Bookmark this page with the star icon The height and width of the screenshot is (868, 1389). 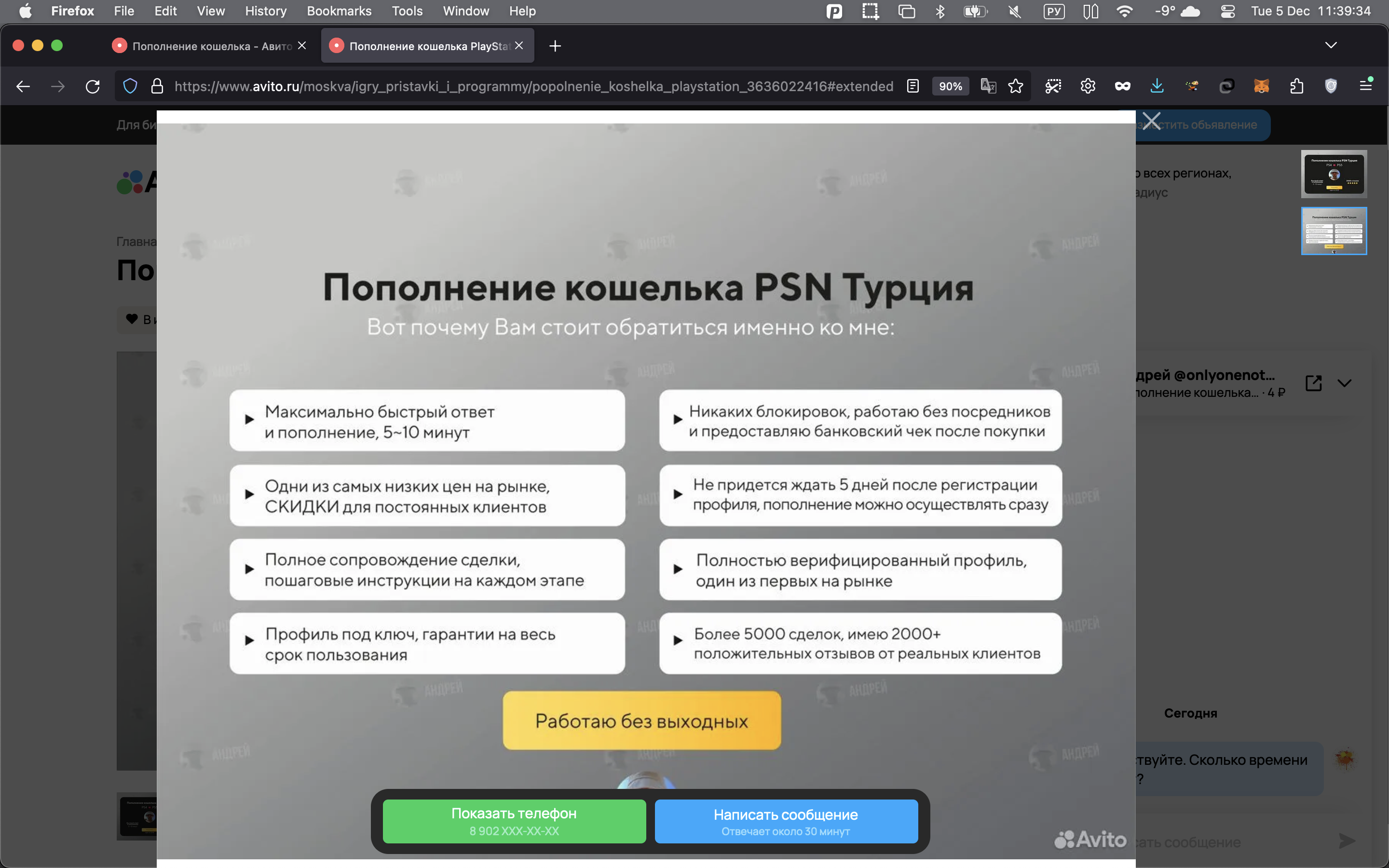(x=1015, y=86)
